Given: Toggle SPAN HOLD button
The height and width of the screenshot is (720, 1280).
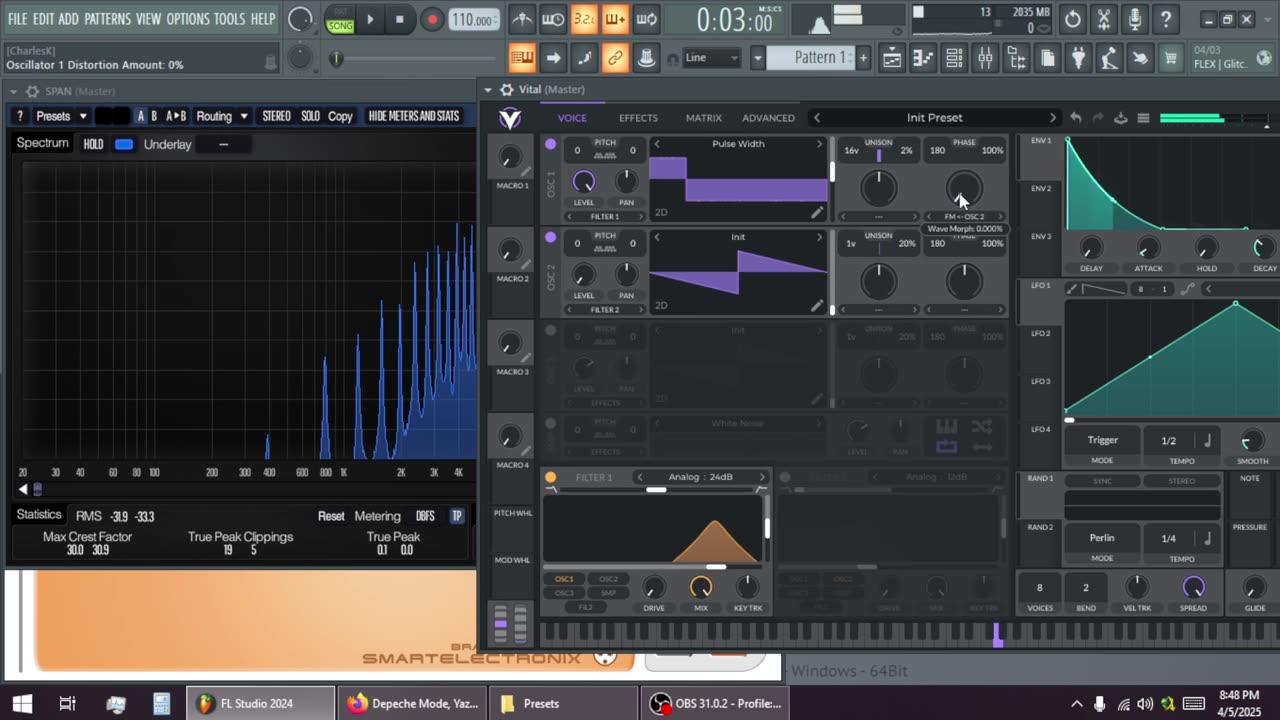Looking at the screenshot, I should [x=93, y=144].
